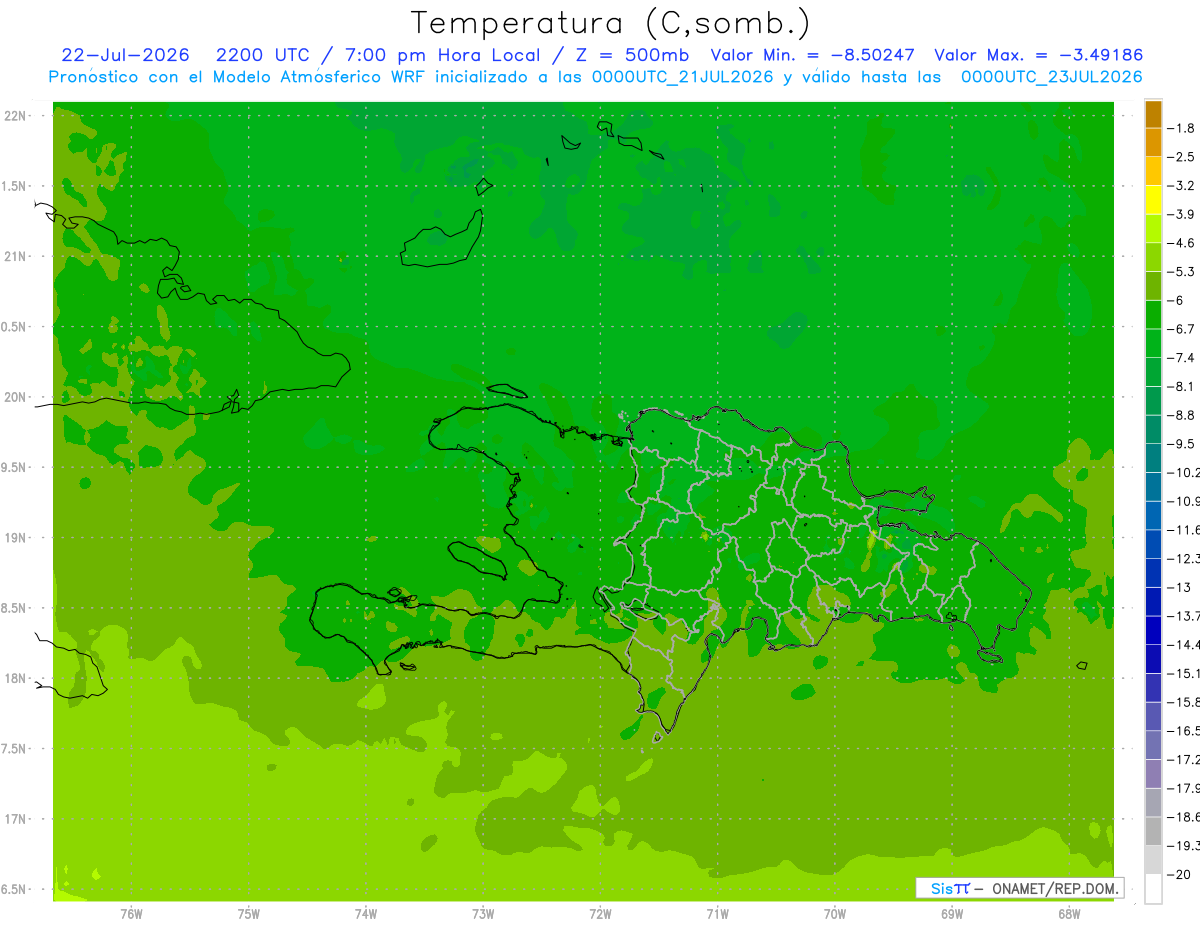Click the "-8.1" legend value
The image size is (1200, 927).
(x=1181, y=386)
